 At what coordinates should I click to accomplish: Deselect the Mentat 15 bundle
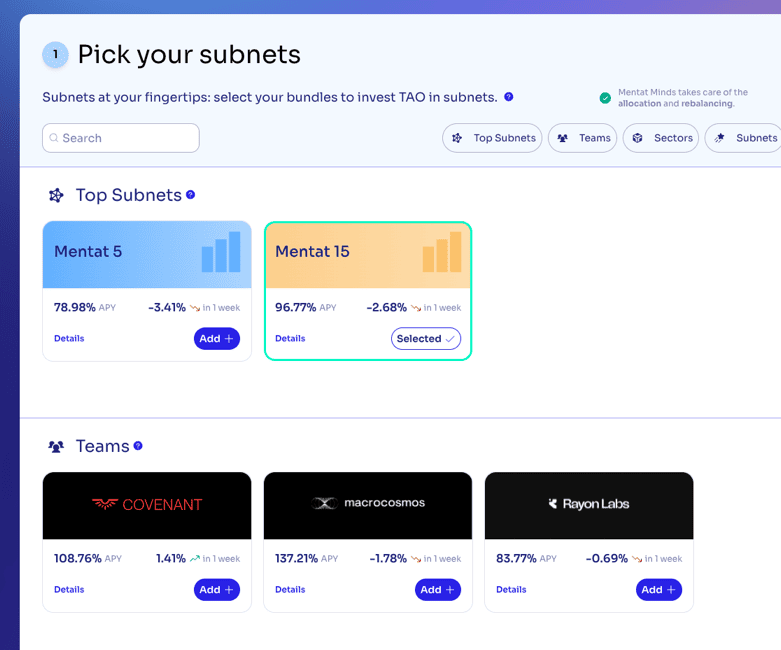(426, 339)
